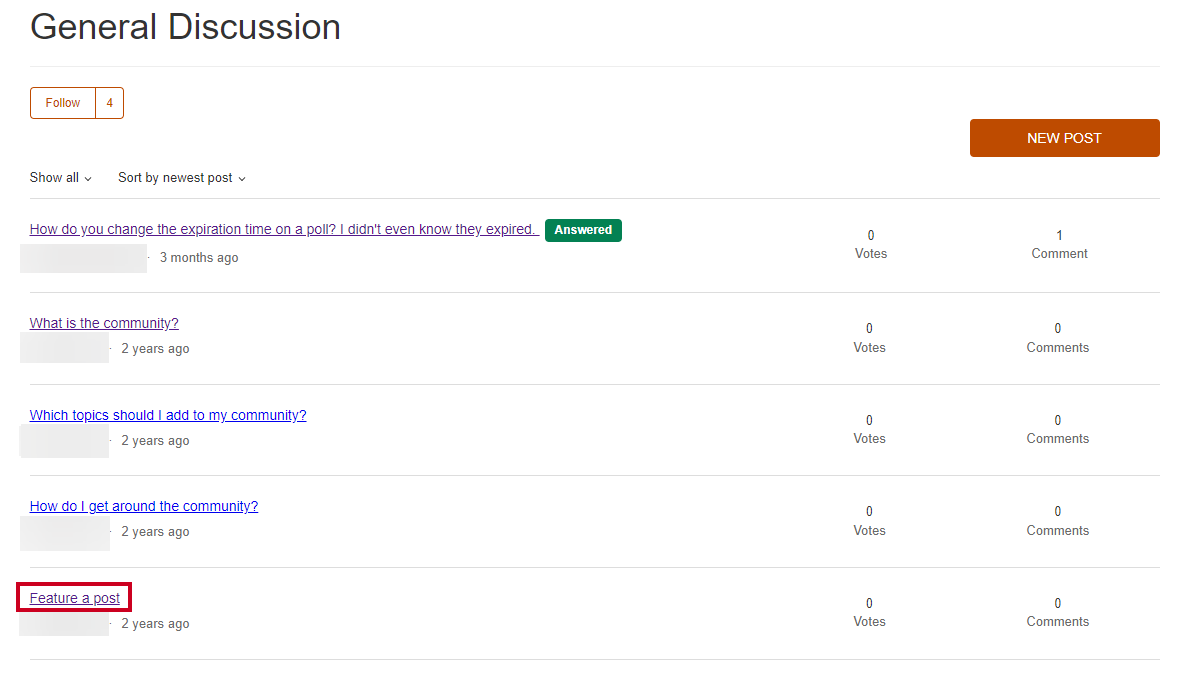Click 0 Comments for Which topics post
The image size is (1180, 679).
point(1057,429)
